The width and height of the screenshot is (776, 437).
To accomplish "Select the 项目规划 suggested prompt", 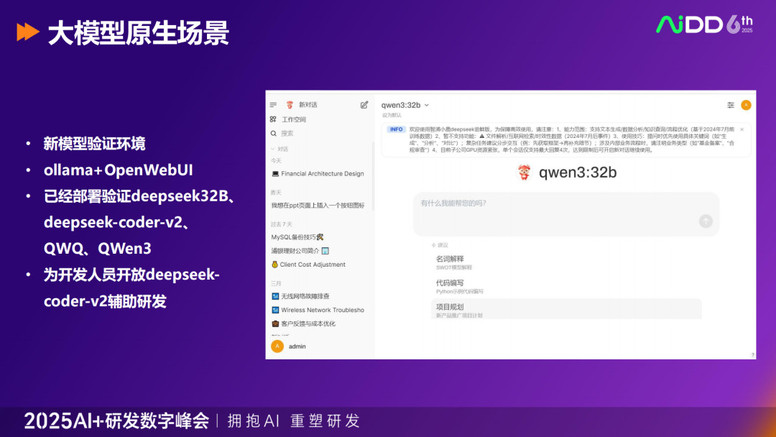I will (x=566, y=309).
